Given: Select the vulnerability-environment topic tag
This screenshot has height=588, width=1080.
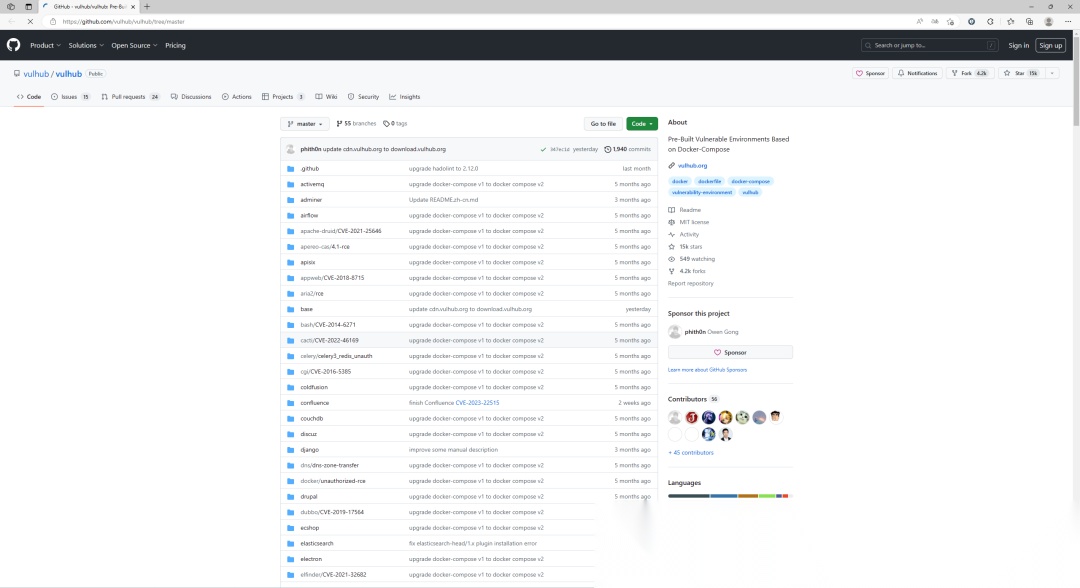Looking at the screenshot, I should click(702, 192).
